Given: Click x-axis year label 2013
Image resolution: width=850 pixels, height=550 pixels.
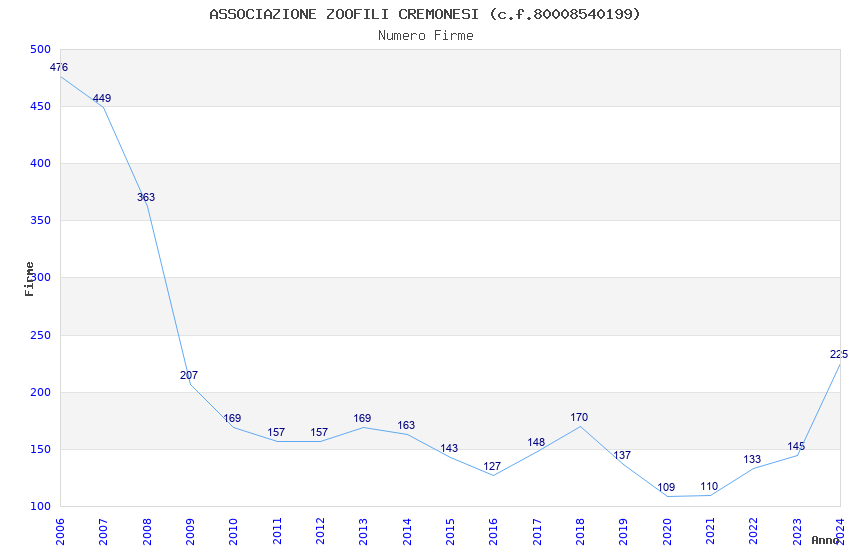Looking at the screenshot, I should (363, 532).
